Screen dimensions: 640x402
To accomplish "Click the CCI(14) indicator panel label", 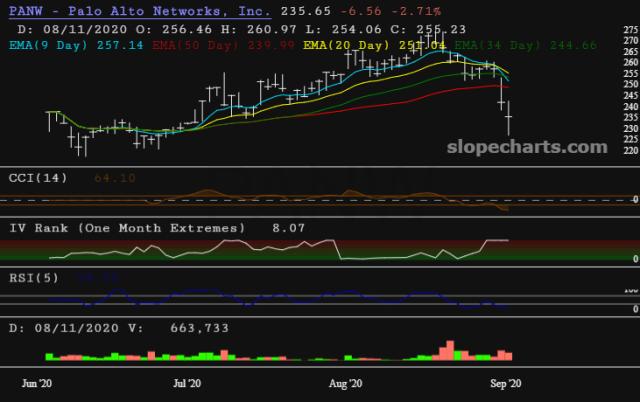I will 39,178.
